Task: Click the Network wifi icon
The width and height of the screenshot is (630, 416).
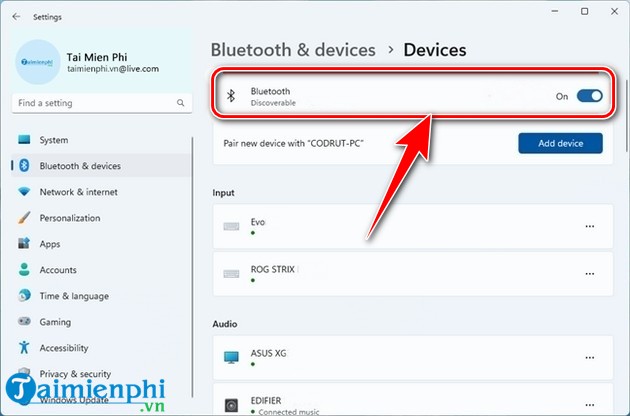Action: click(24, 192)
